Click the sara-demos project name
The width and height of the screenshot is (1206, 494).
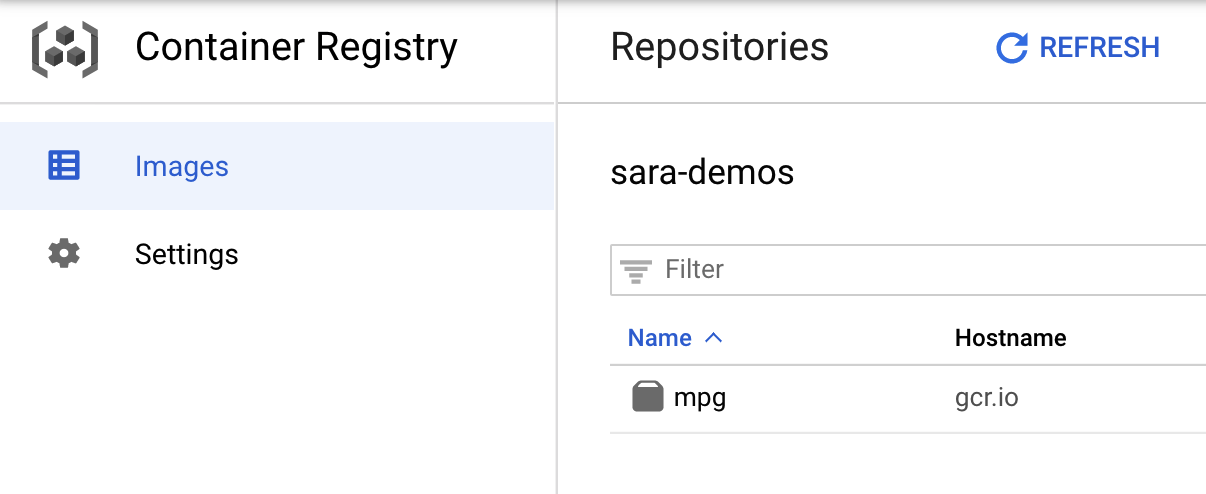click(x=702, y=173)
